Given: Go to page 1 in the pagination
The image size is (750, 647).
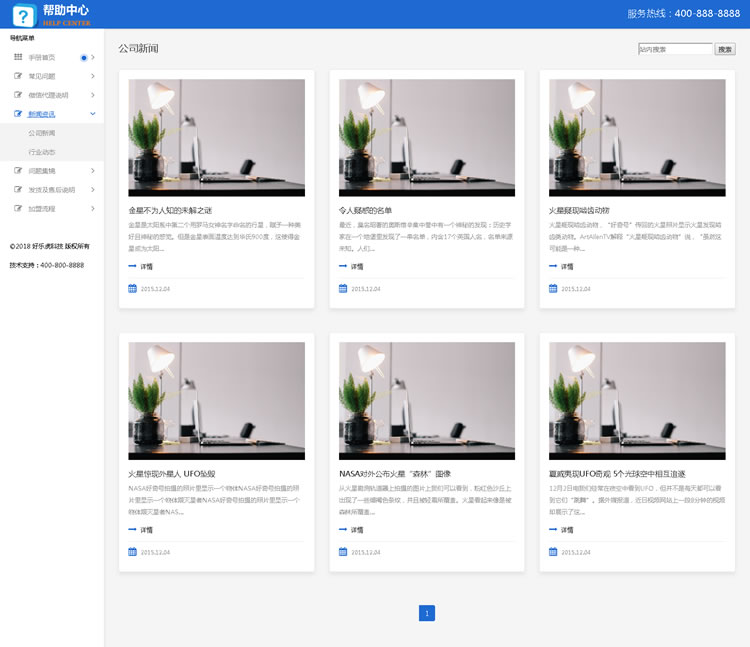Looking at the screenshot, I should (x=427, y=613).
